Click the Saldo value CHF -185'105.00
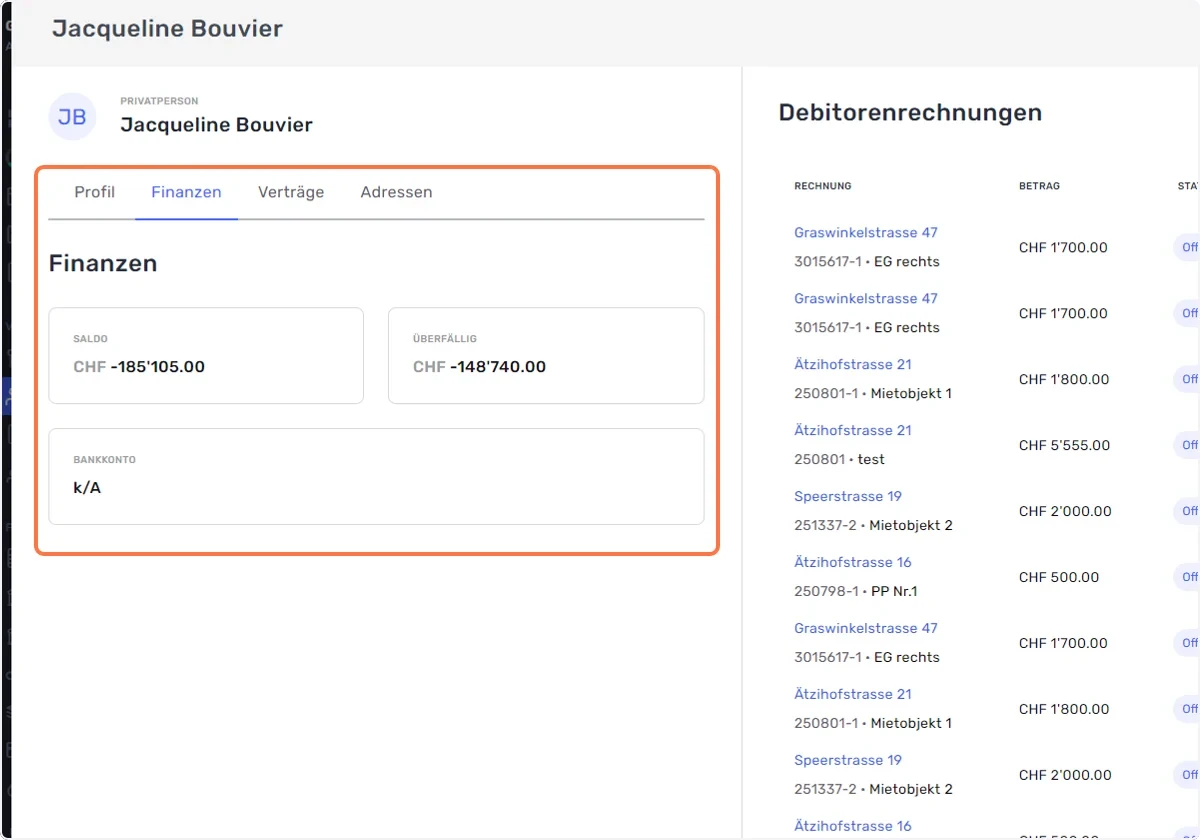This screenshot has width=1200, height=840. (139, 367)
